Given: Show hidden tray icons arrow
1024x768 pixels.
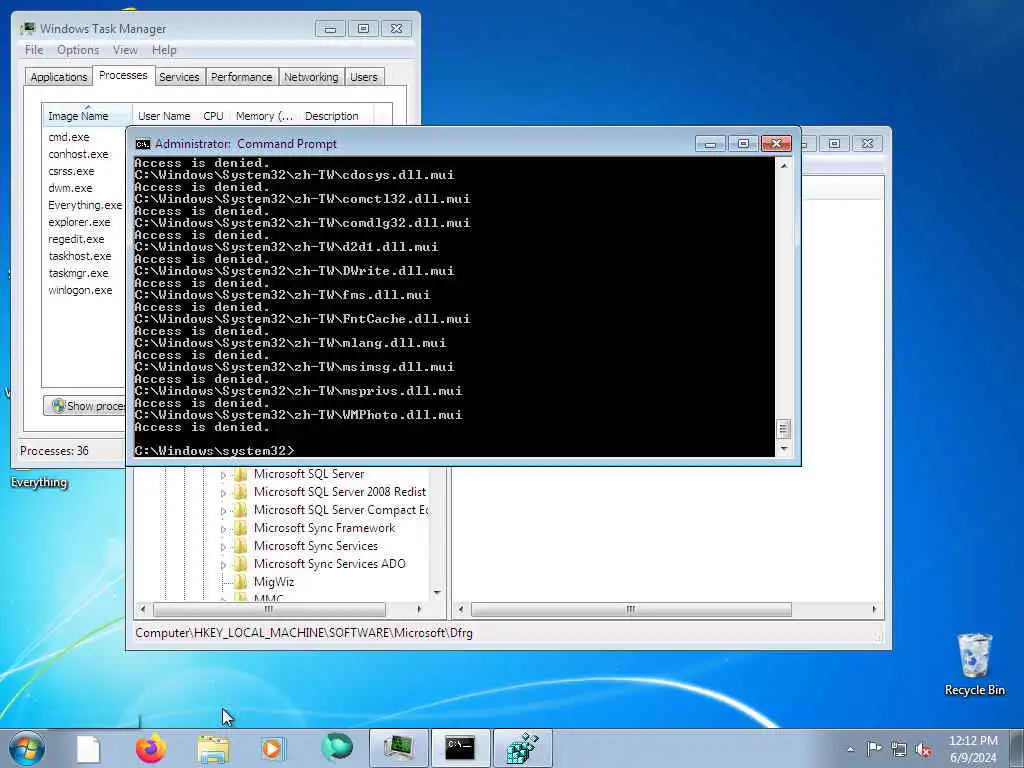Looking at the screenshot, I should 850,749.
